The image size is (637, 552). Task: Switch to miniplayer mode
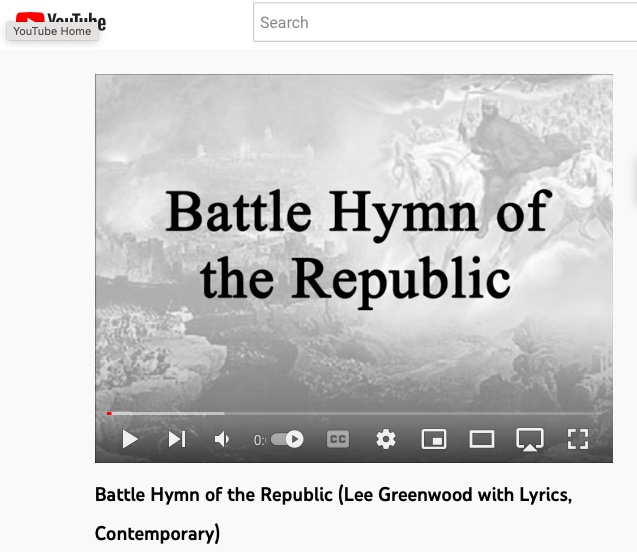click(434, 439)
